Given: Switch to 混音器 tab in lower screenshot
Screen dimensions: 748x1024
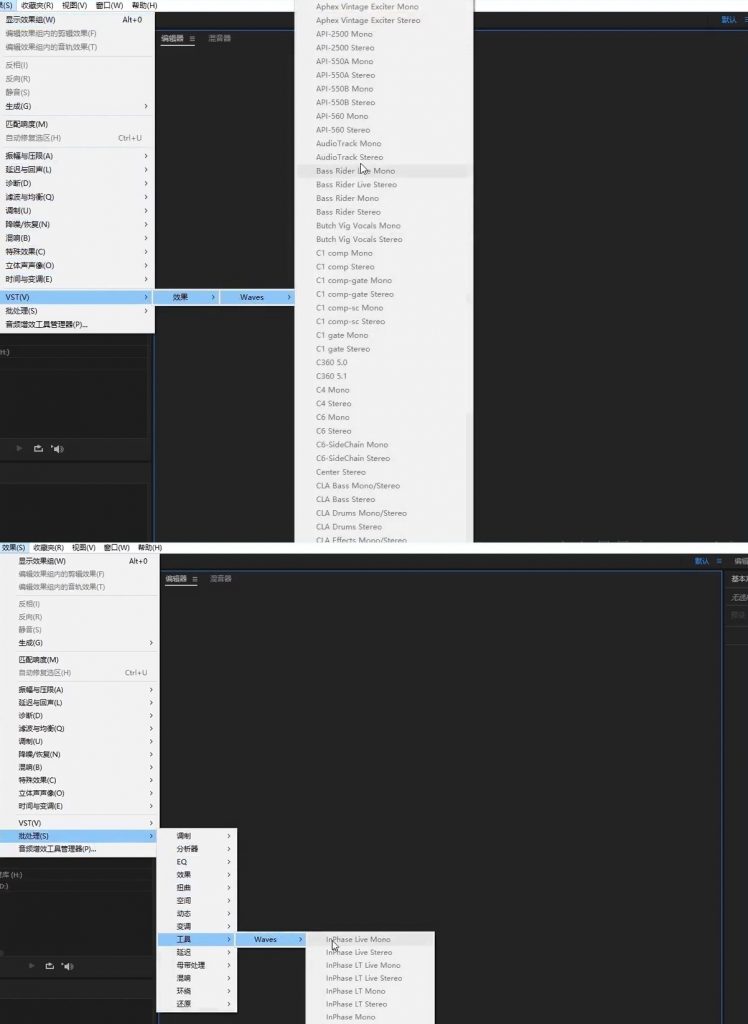Looking at the screenshot, I should pos(221,579).
